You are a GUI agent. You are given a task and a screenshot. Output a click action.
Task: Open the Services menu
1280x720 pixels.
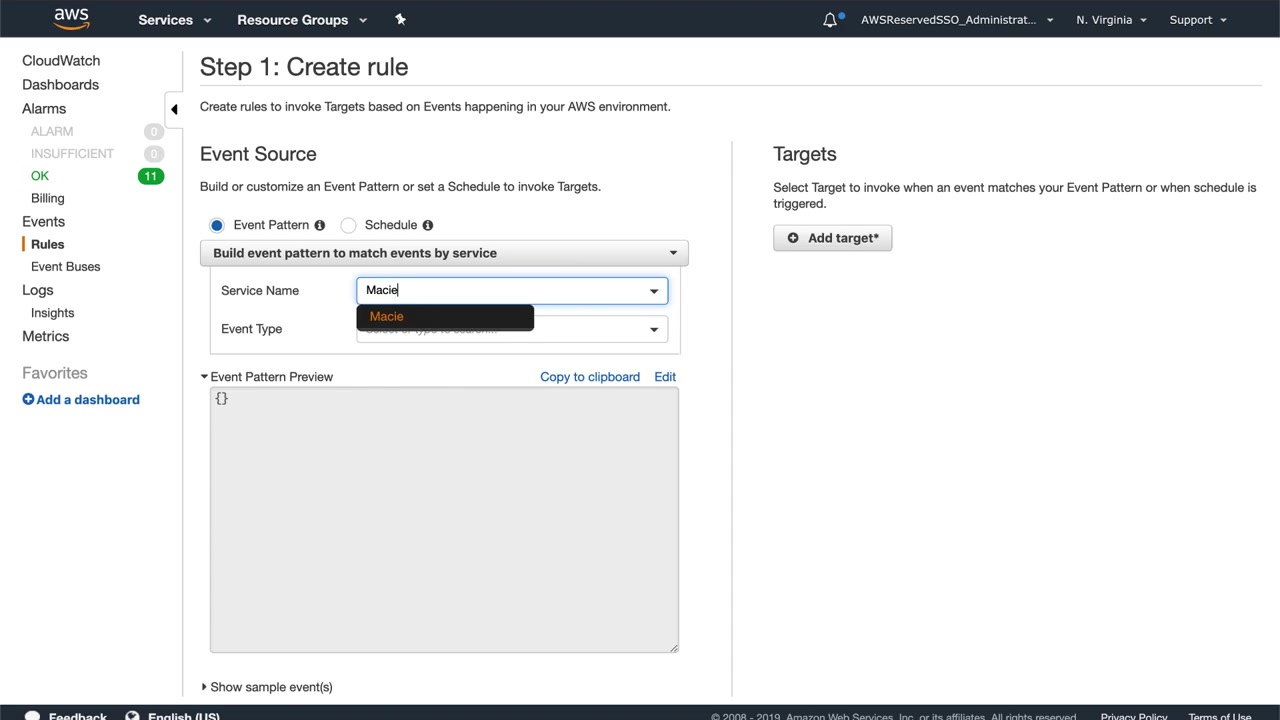(175, 20)
